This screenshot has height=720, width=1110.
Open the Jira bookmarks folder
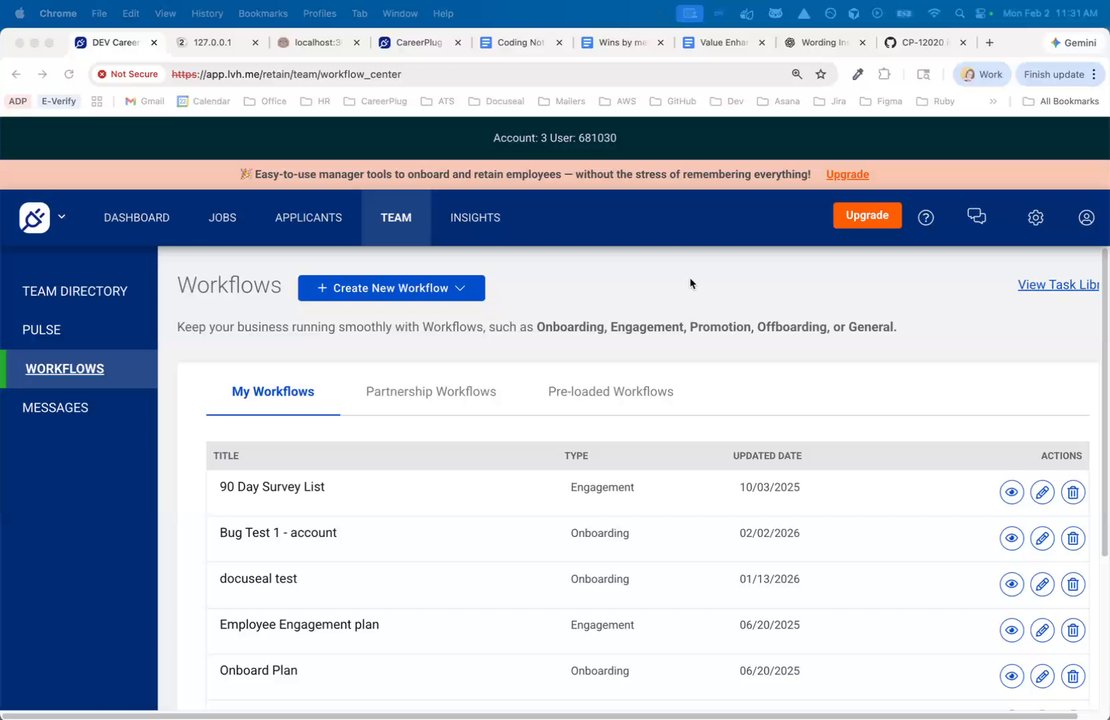(829, 101)
